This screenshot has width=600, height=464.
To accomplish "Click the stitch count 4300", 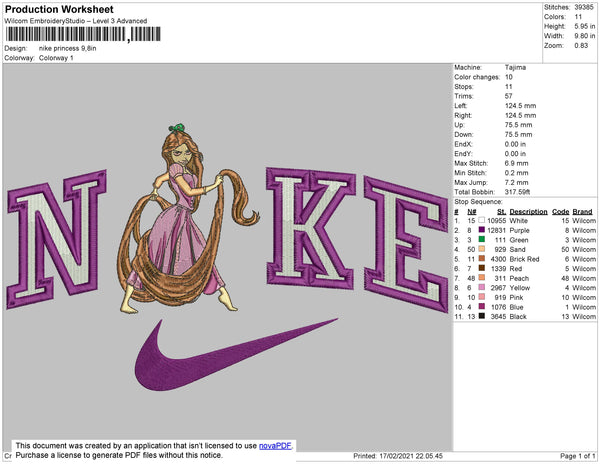I will pyautogui.click(x=498, y=259).
